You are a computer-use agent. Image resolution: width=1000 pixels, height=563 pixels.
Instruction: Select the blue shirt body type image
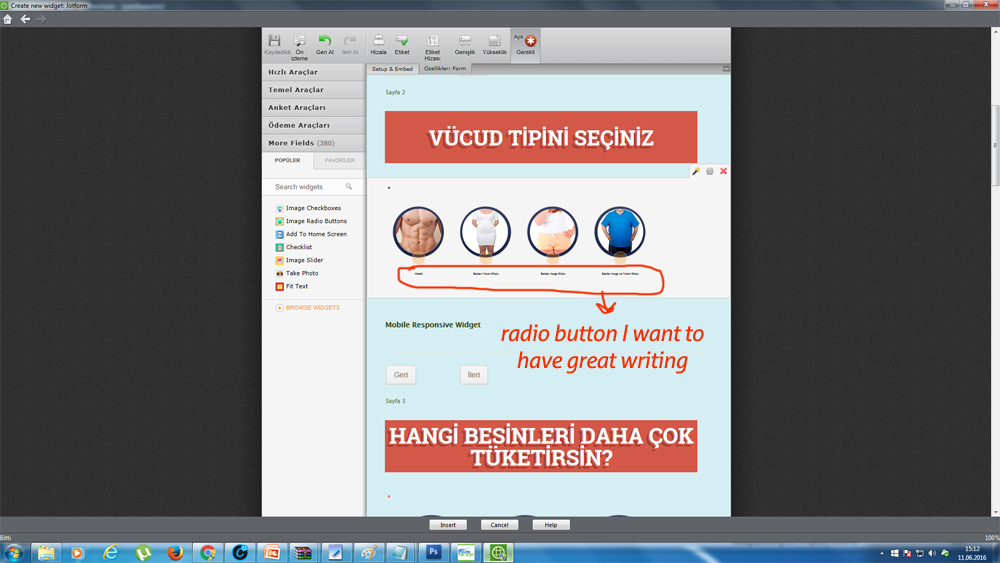click(619, 232)
